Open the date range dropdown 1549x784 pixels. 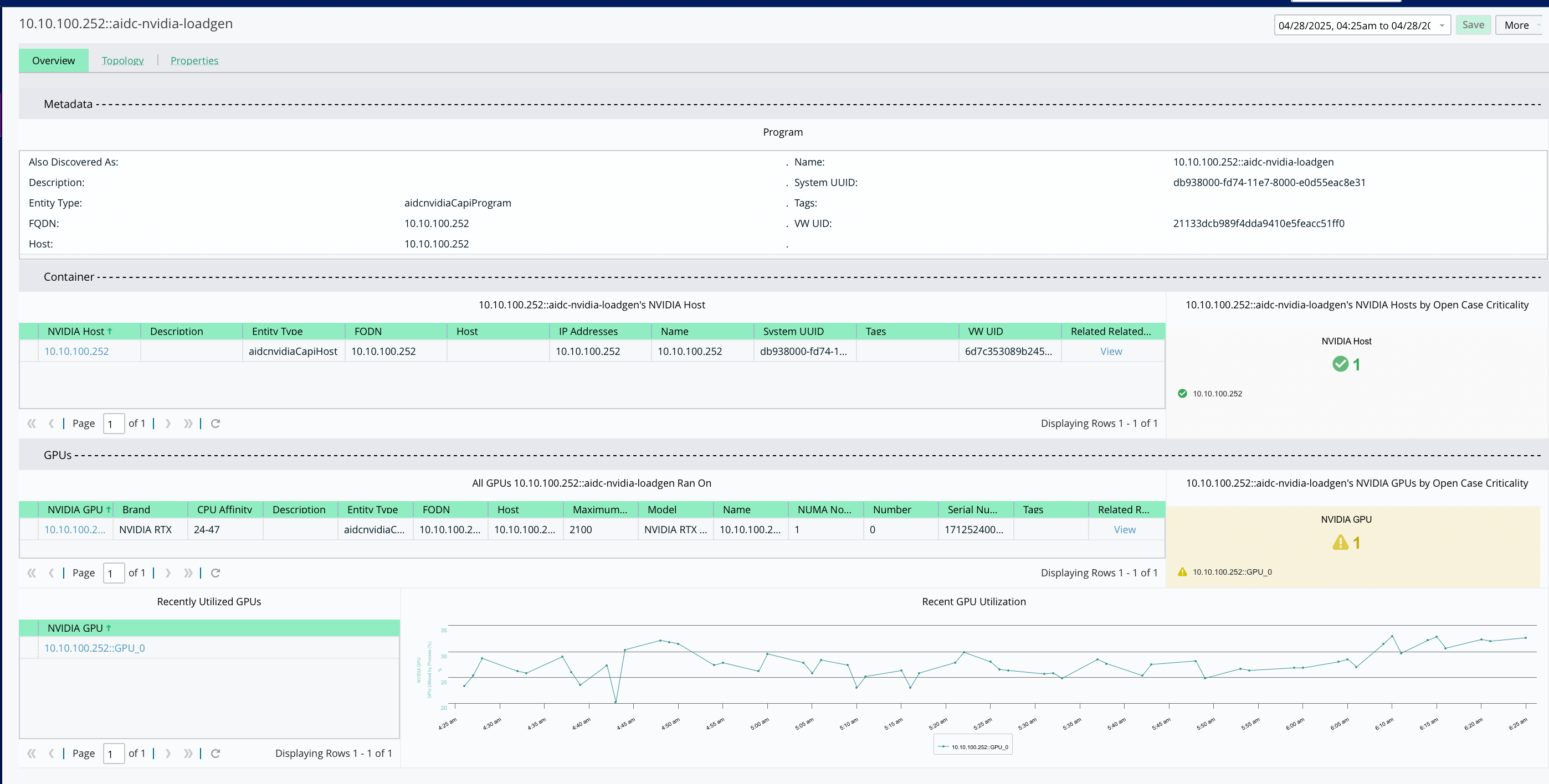1442,25
